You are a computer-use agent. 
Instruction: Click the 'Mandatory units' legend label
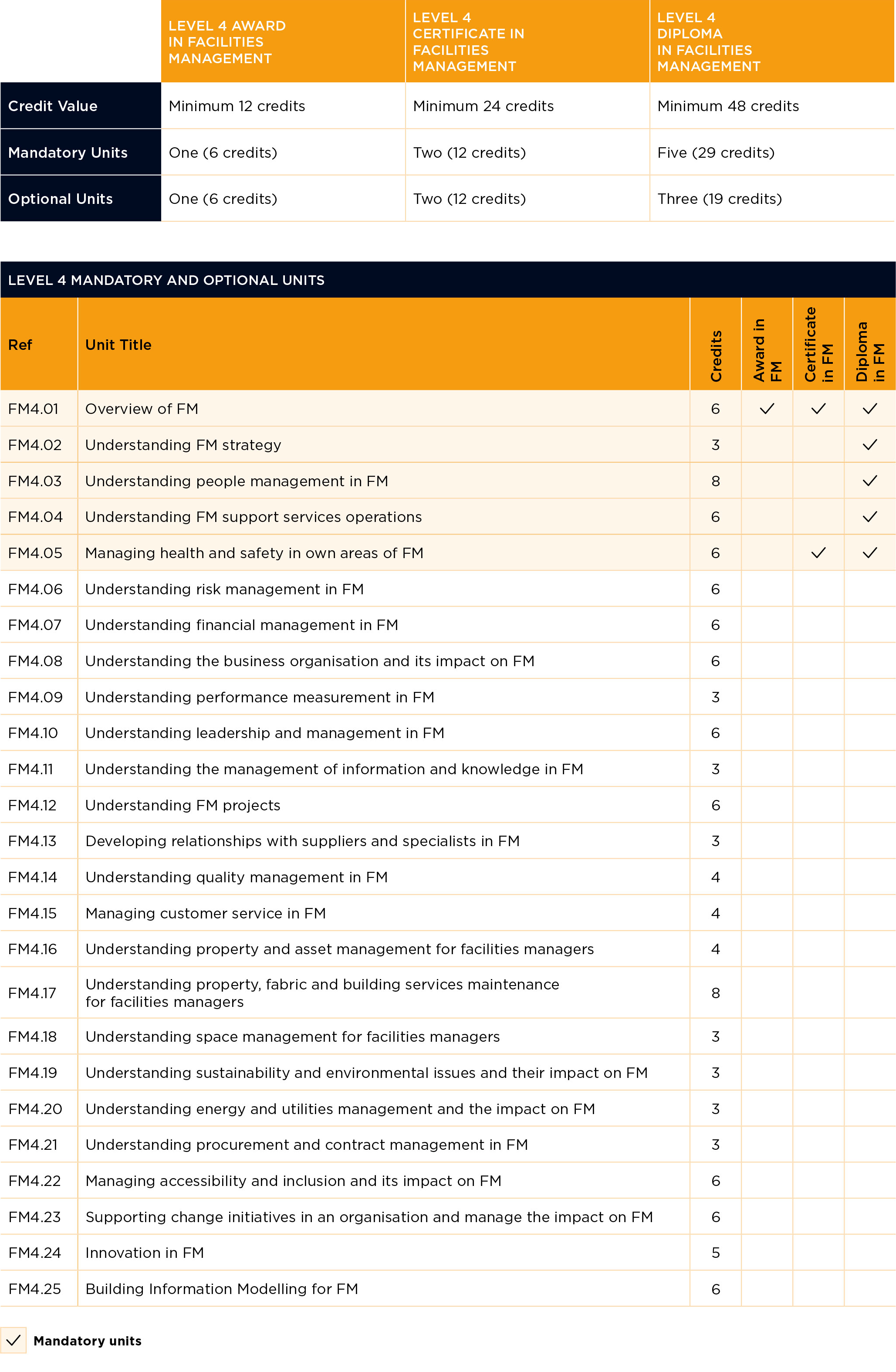coord(88,1341)
